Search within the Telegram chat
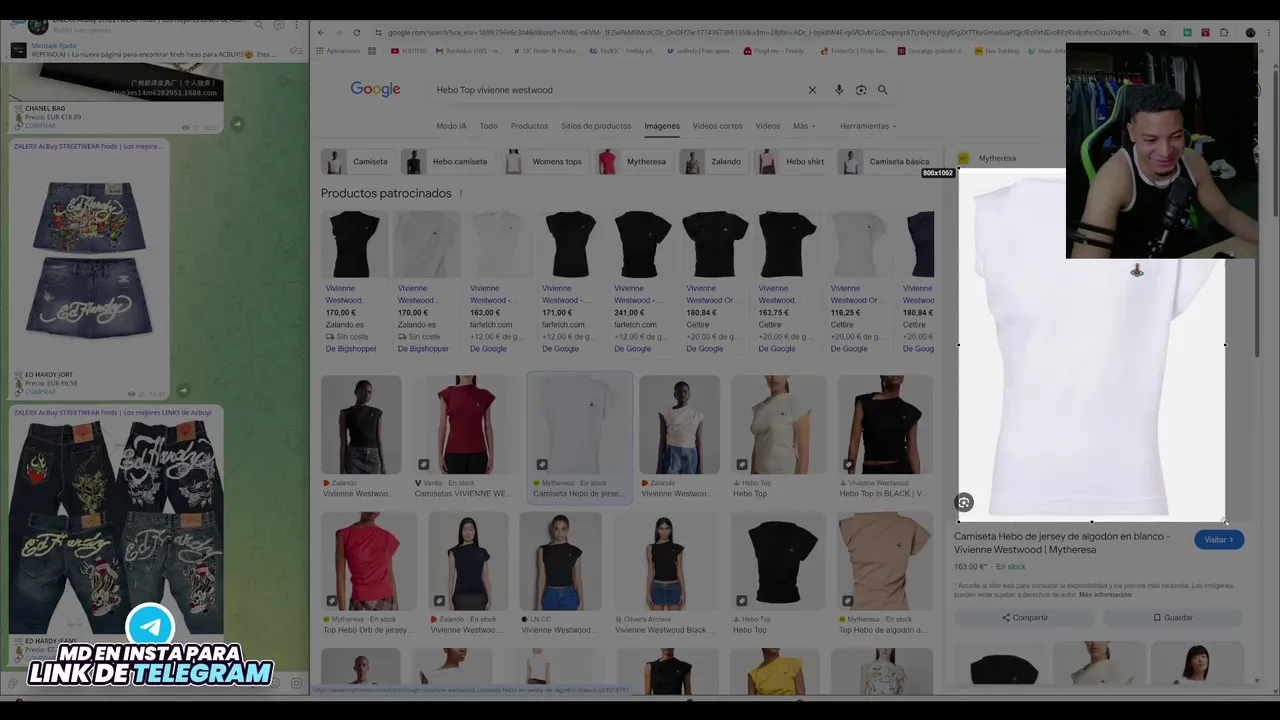The image size is (1280, 720). pos(258,24)
